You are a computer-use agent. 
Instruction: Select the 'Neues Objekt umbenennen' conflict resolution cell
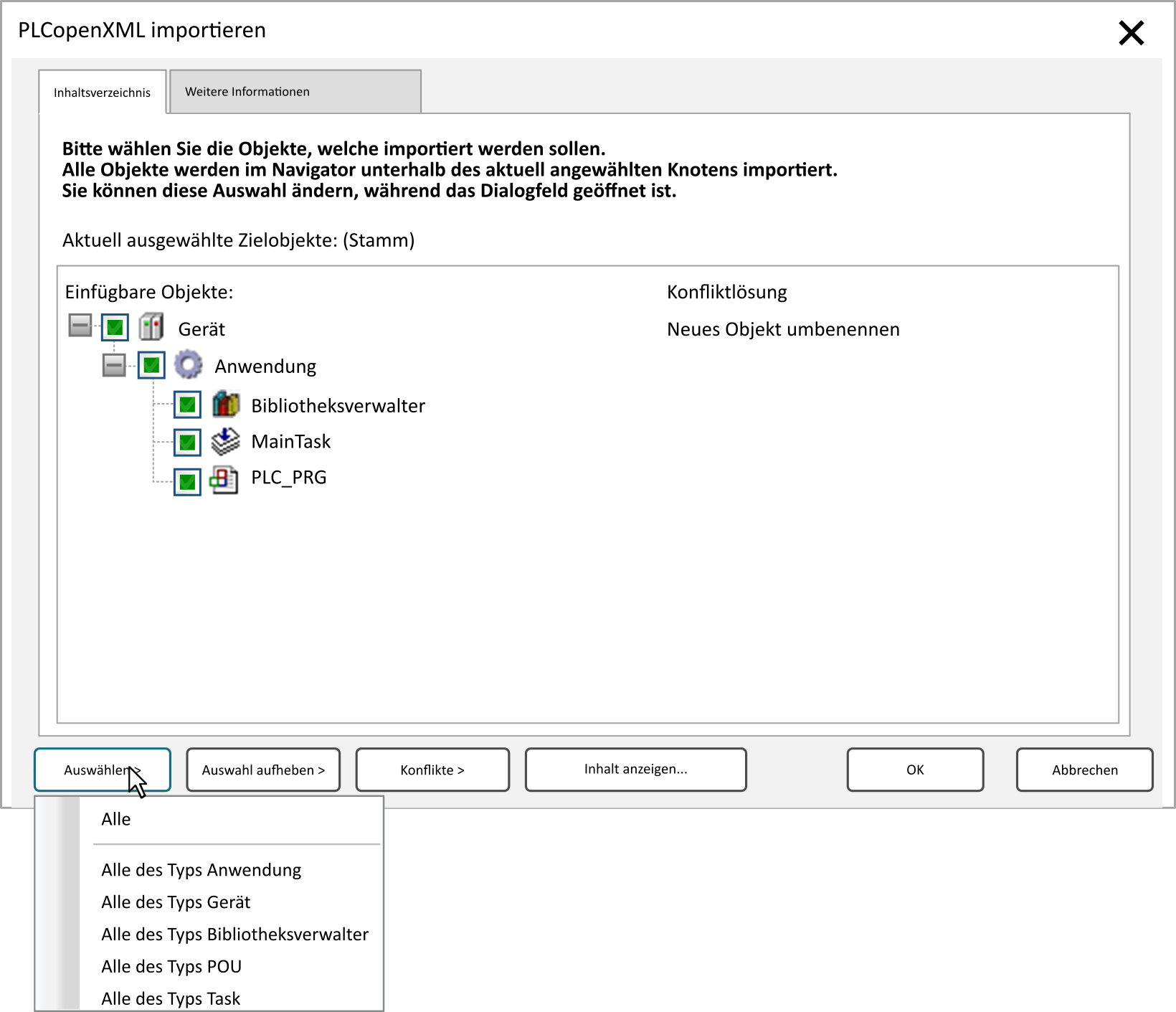[x=783, y=329]
